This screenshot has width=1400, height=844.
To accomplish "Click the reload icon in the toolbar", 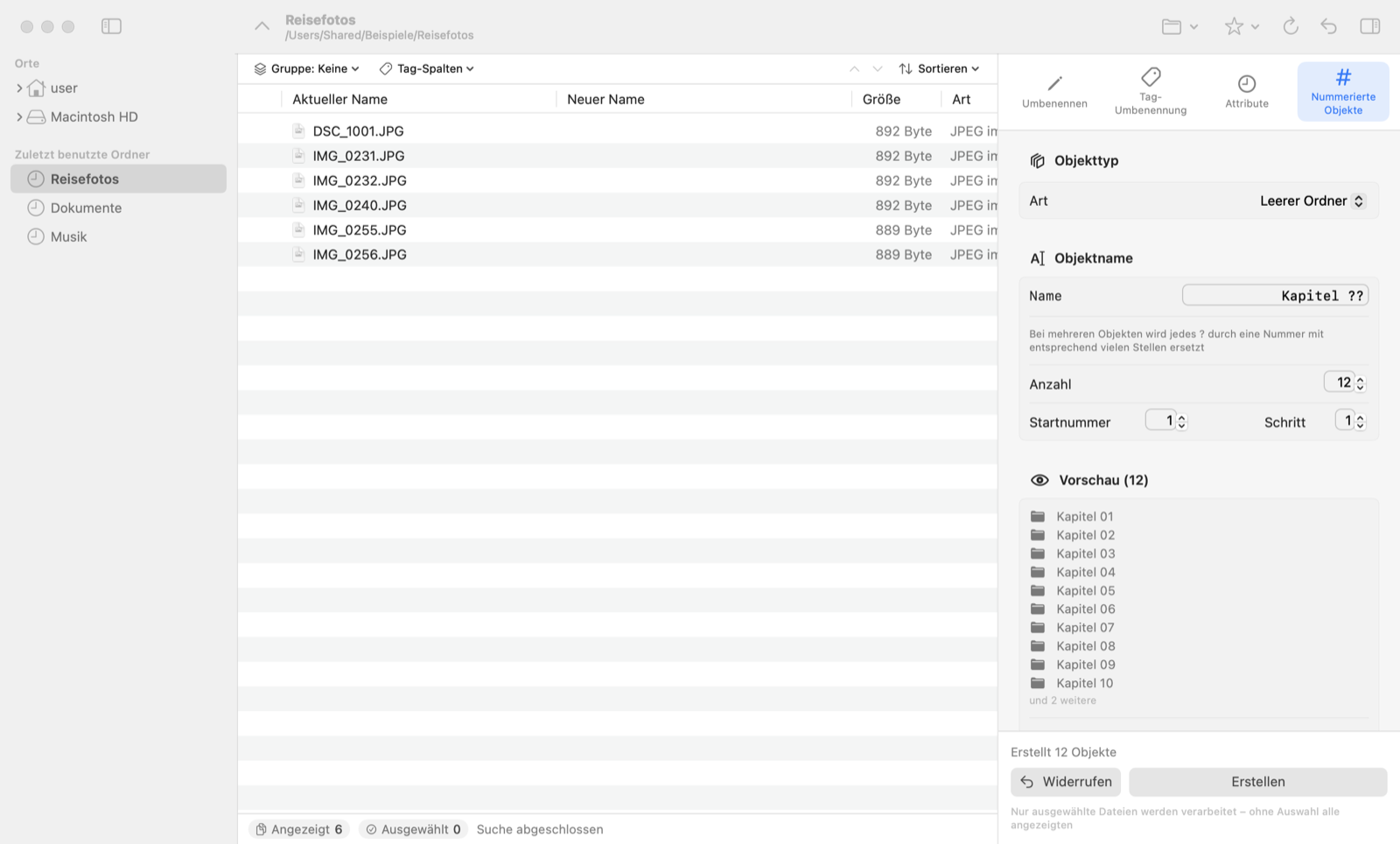I will pos(1291,26).
